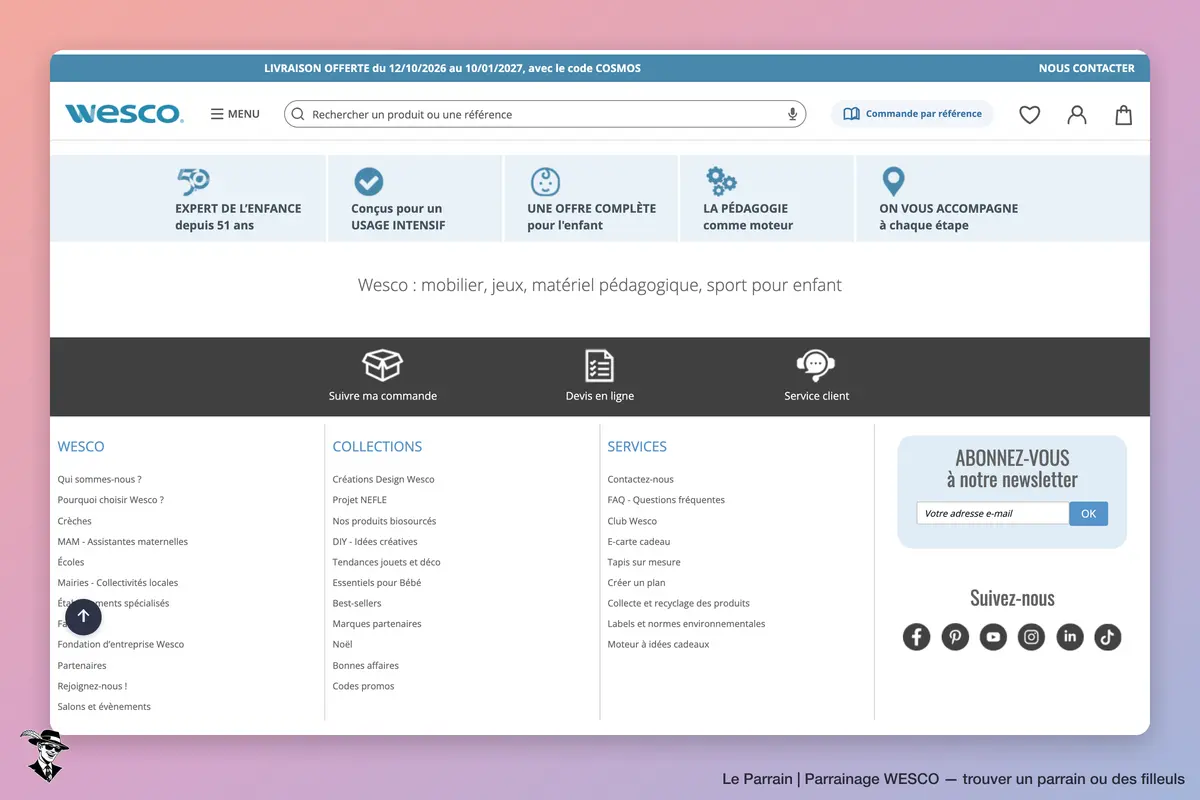Focus the product search field
Screen dimensions: 1200x800
pyautogui.click(x=545, y=114)
